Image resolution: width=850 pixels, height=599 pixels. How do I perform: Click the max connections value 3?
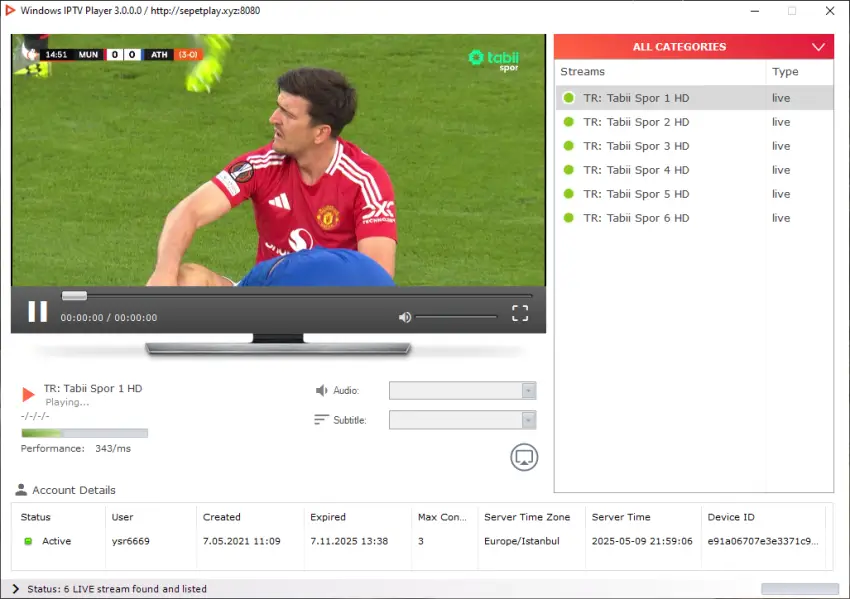click(x=421, y=541)
